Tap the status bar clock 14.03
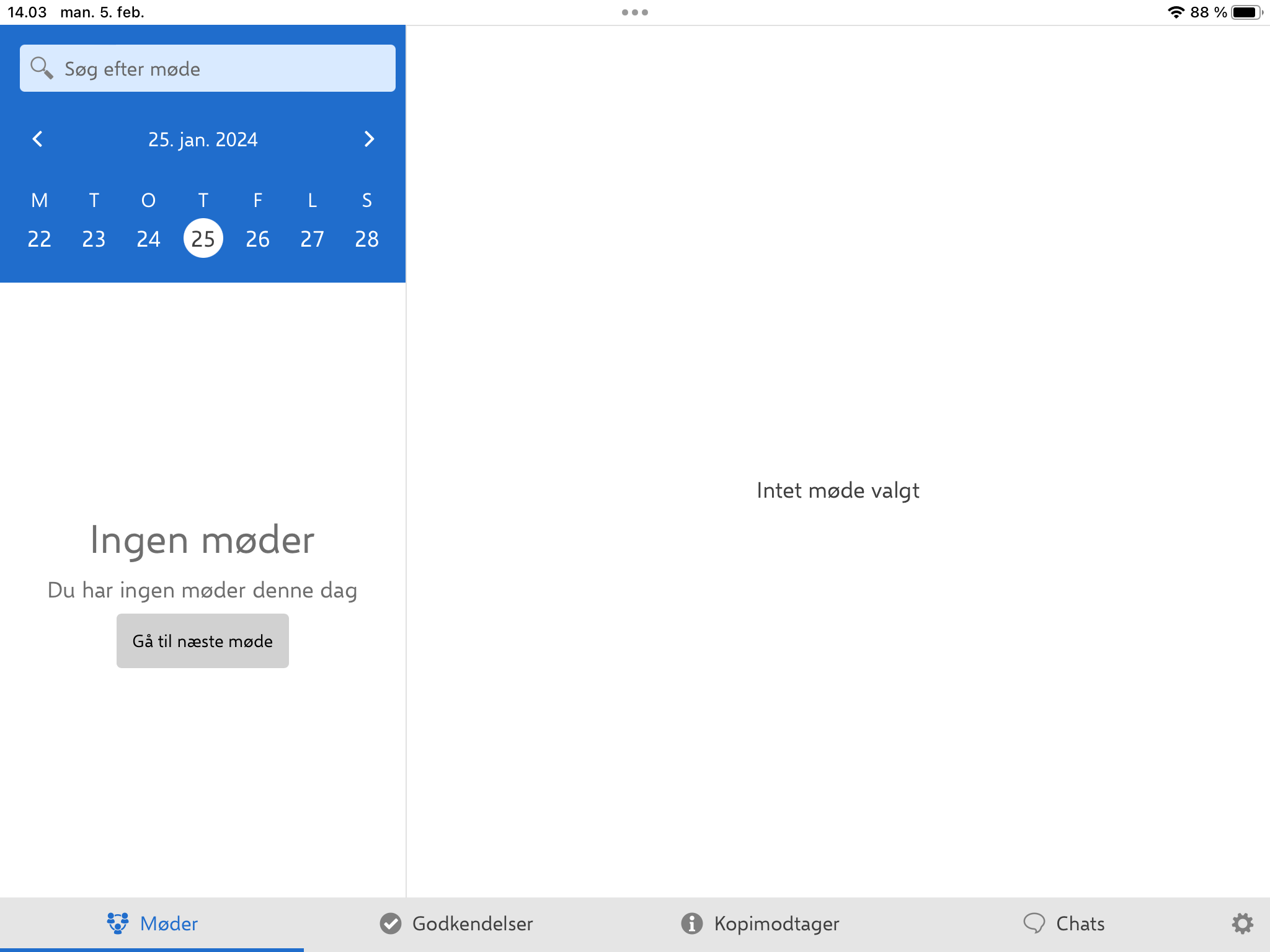The height and width of the screenshot is (952, 1270). [27, 12]
